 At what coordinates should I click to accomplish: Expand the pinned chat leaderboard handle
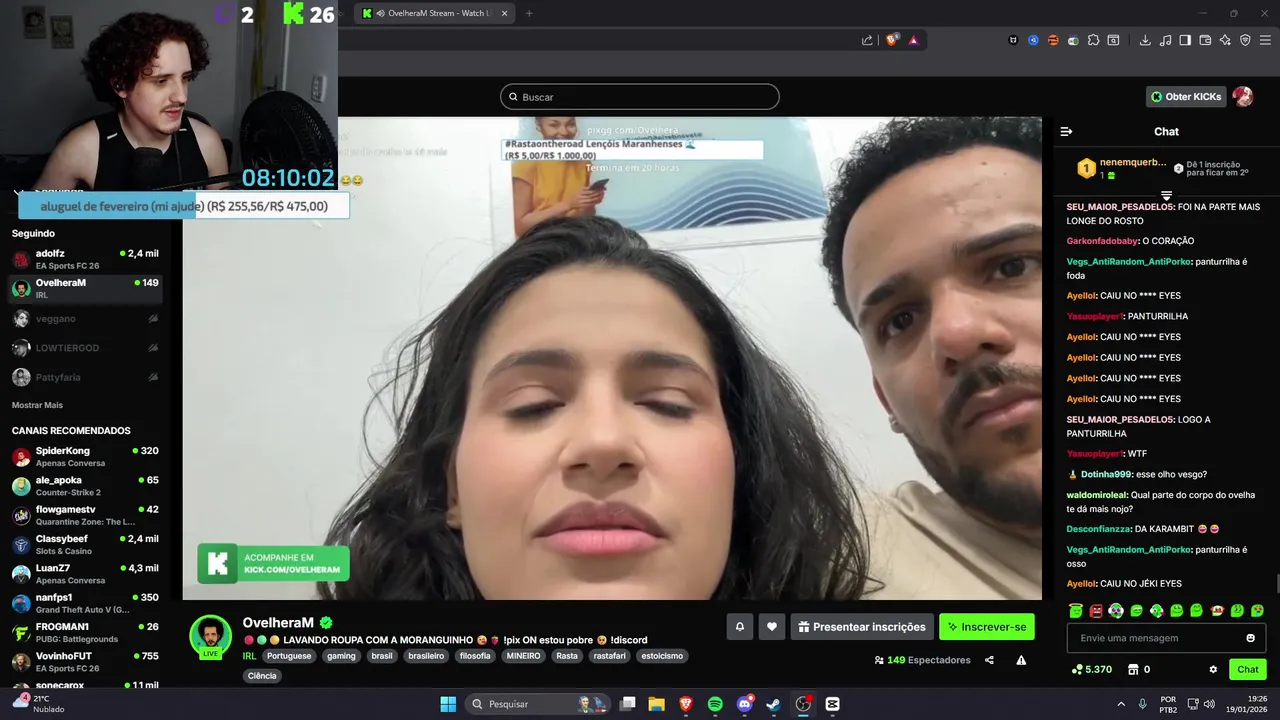1166,195
